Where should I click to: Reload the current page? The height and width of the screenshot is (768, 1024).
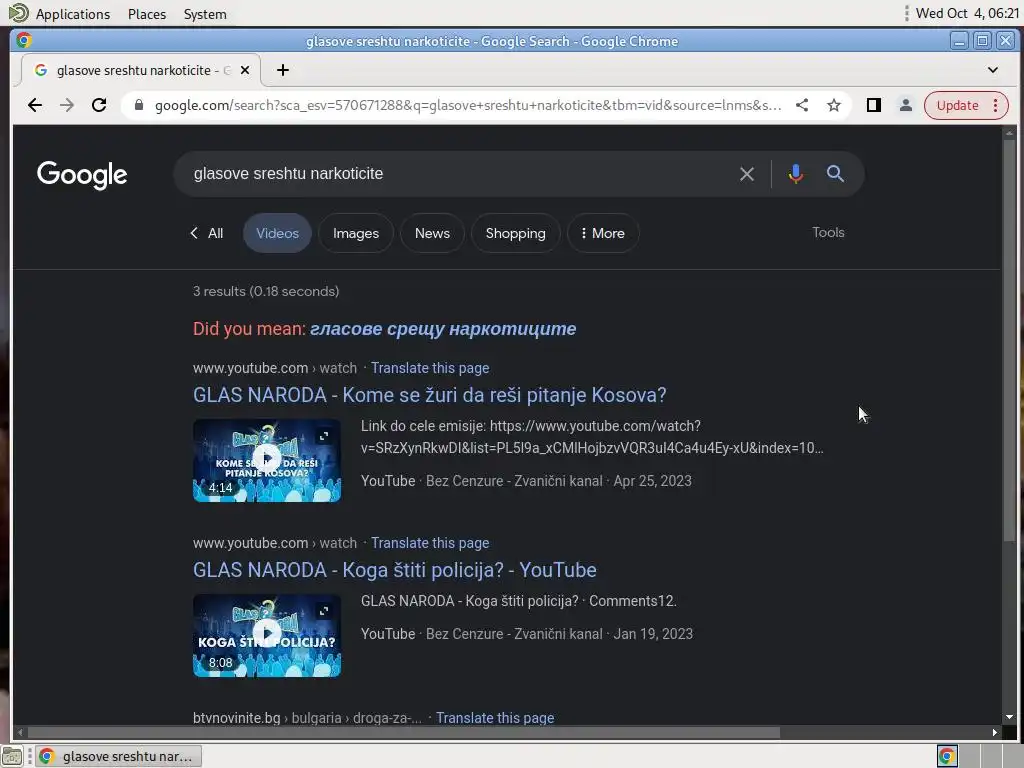point(99,105)
